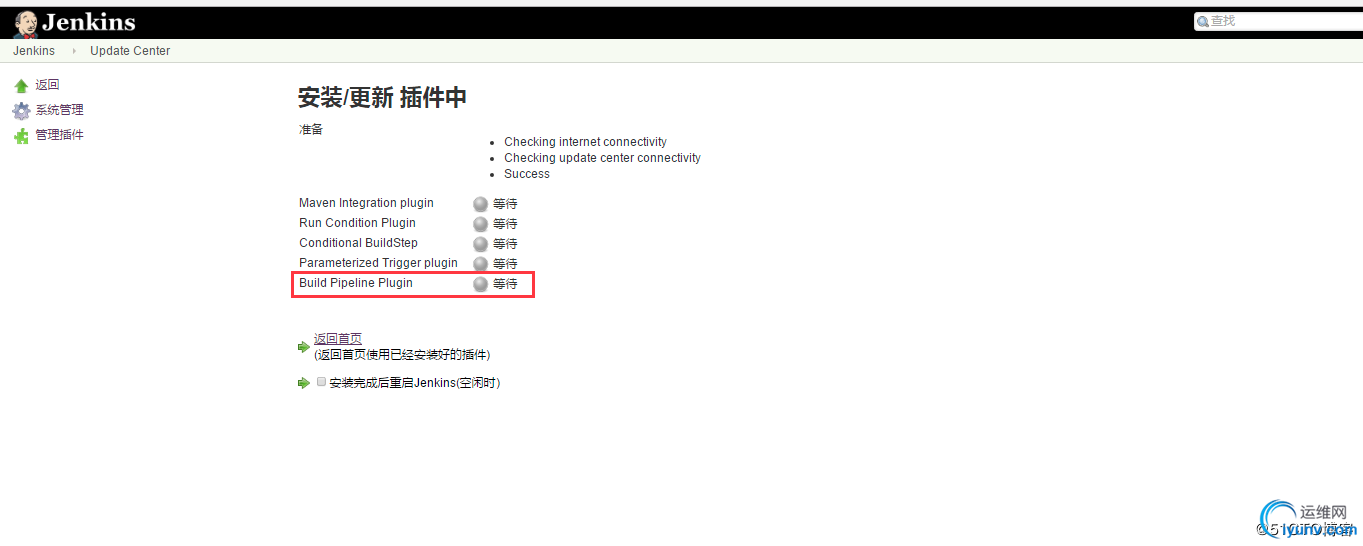Click Maven Integration plugin status ball

point(480,204)
